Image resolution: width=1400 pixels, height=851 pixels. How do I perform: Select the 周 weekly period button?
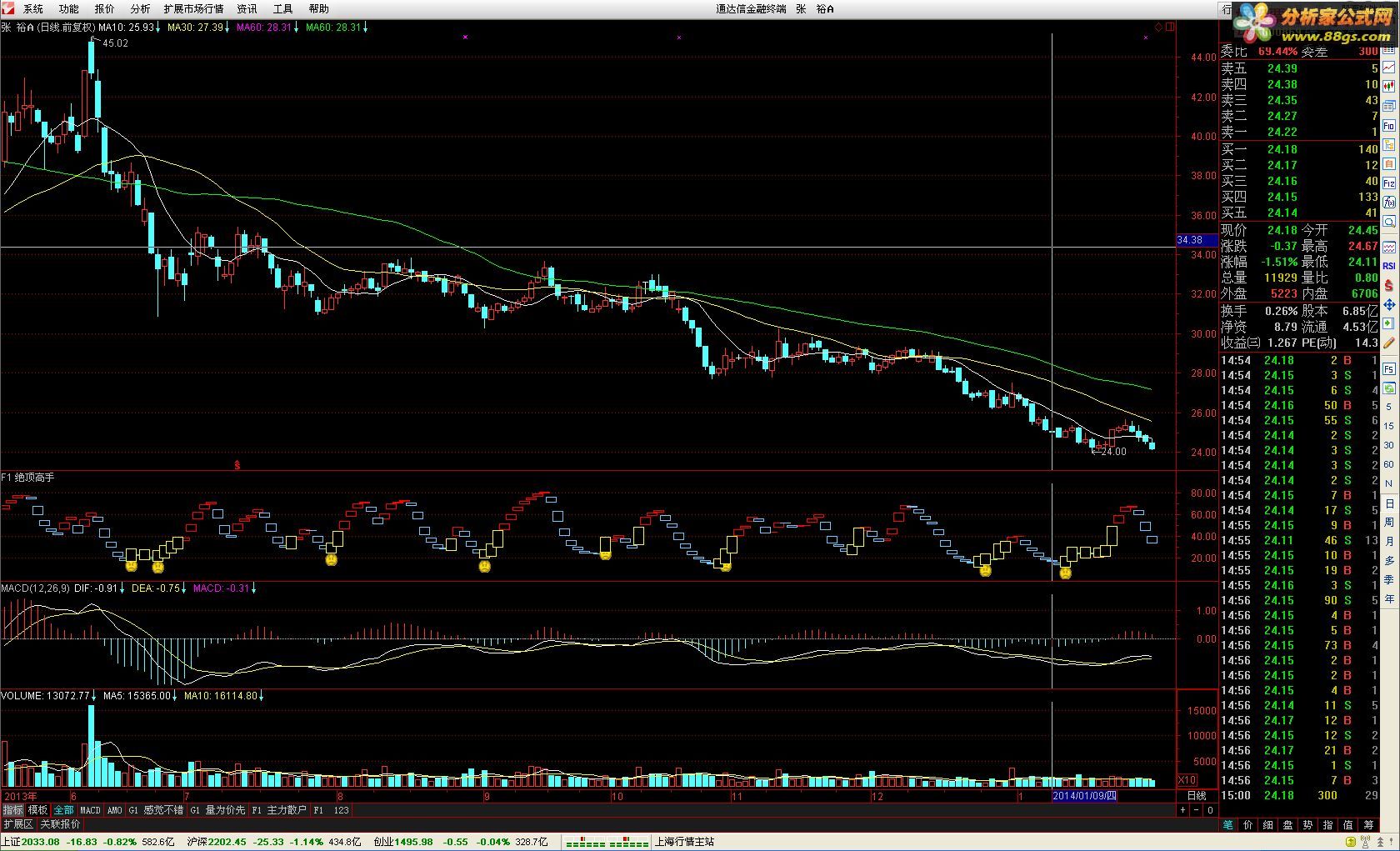pos(1389,522)
